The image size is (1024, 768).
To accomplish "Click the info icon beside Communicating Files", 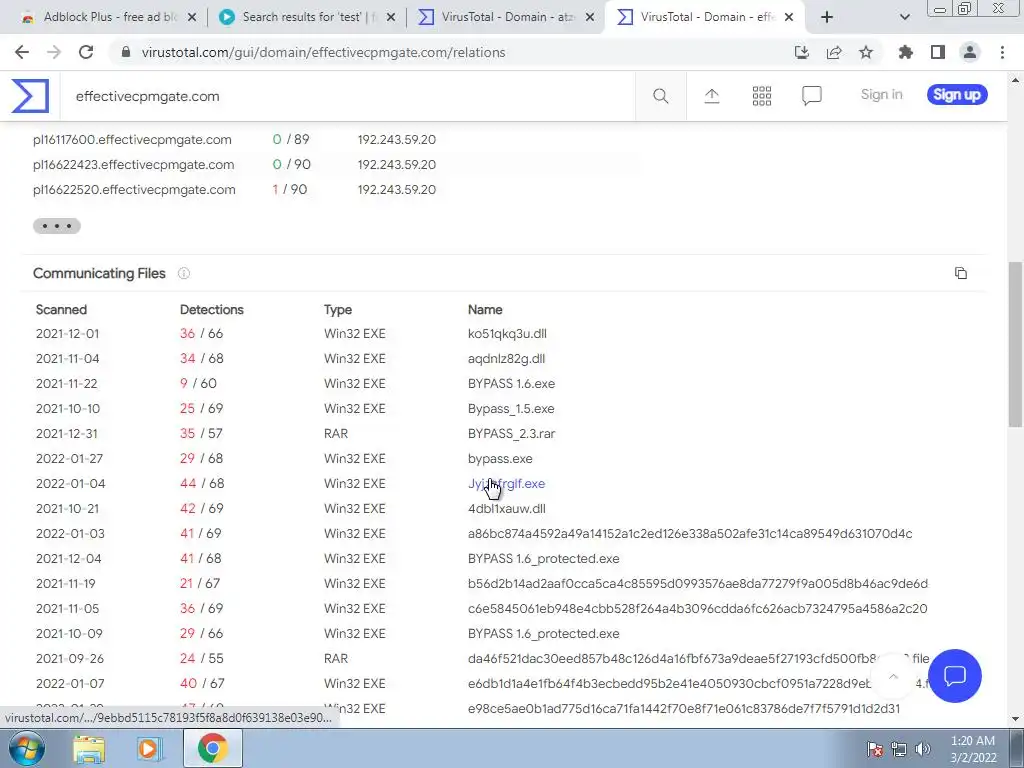I will [x=184, y=274].
